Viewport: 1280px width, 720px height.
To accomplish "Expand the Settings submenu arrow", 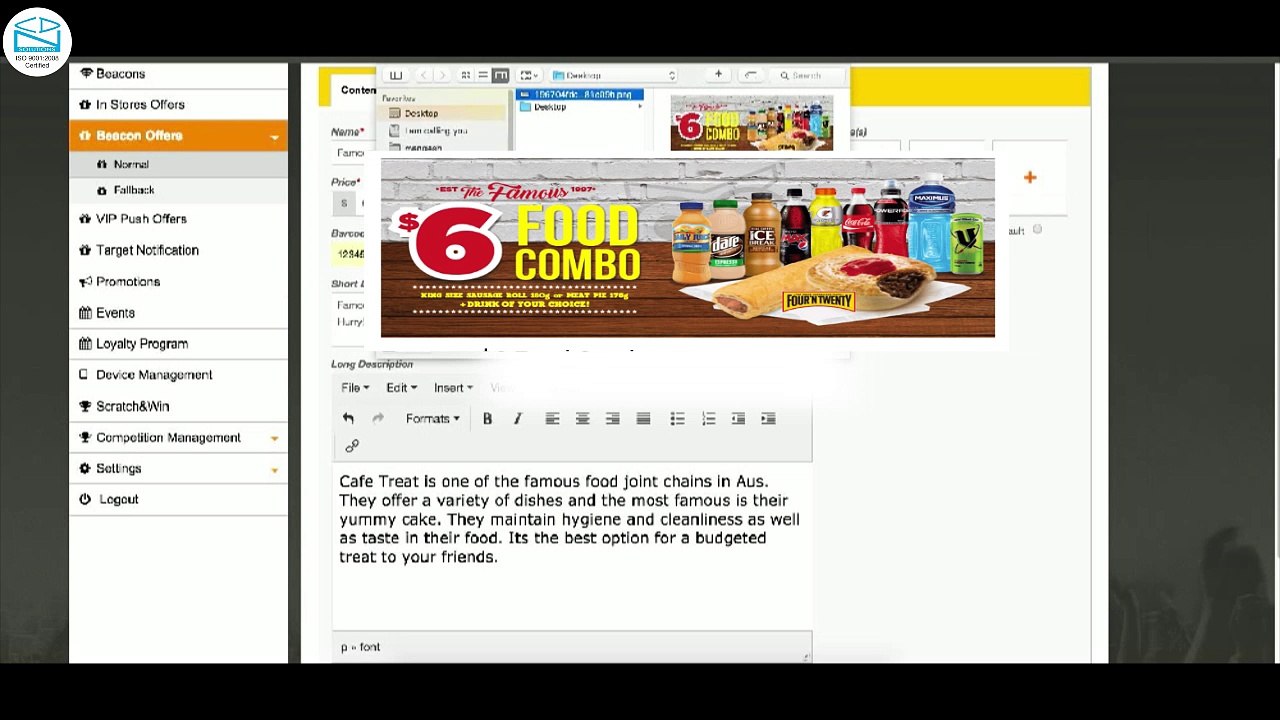I will tap(274, 469).
